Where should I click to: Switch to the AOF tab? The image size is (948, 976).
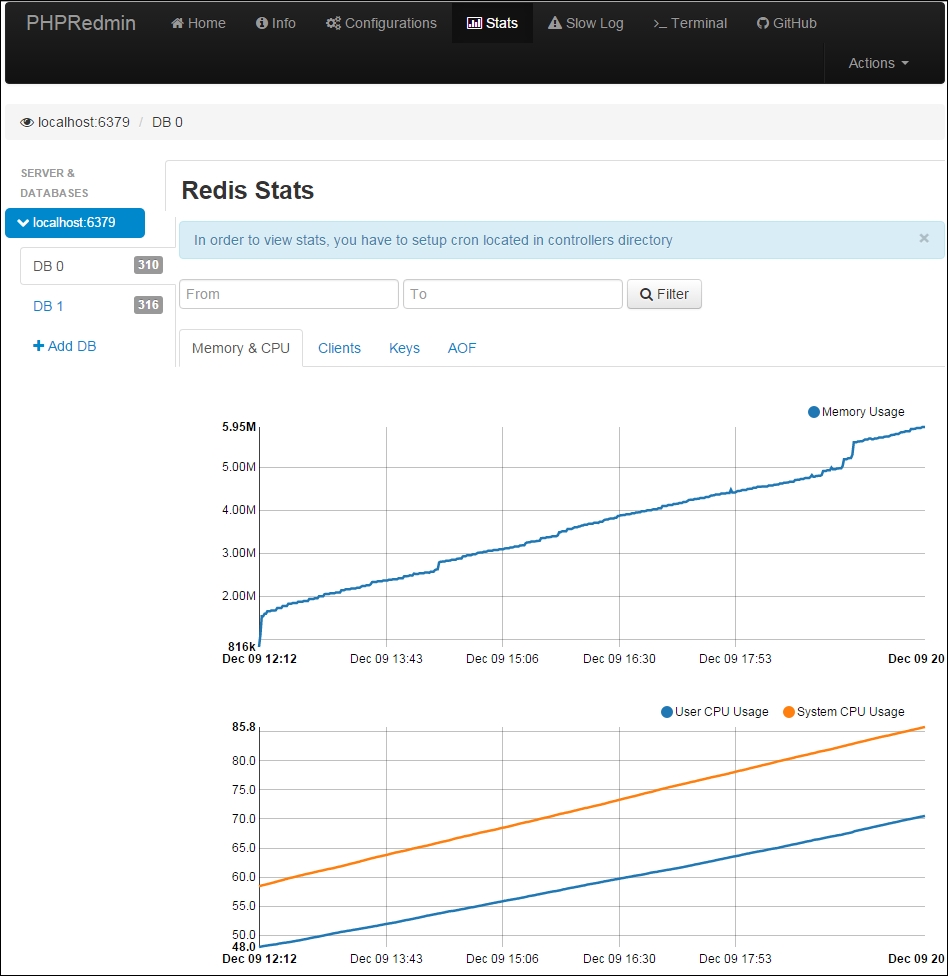(462, 348)
